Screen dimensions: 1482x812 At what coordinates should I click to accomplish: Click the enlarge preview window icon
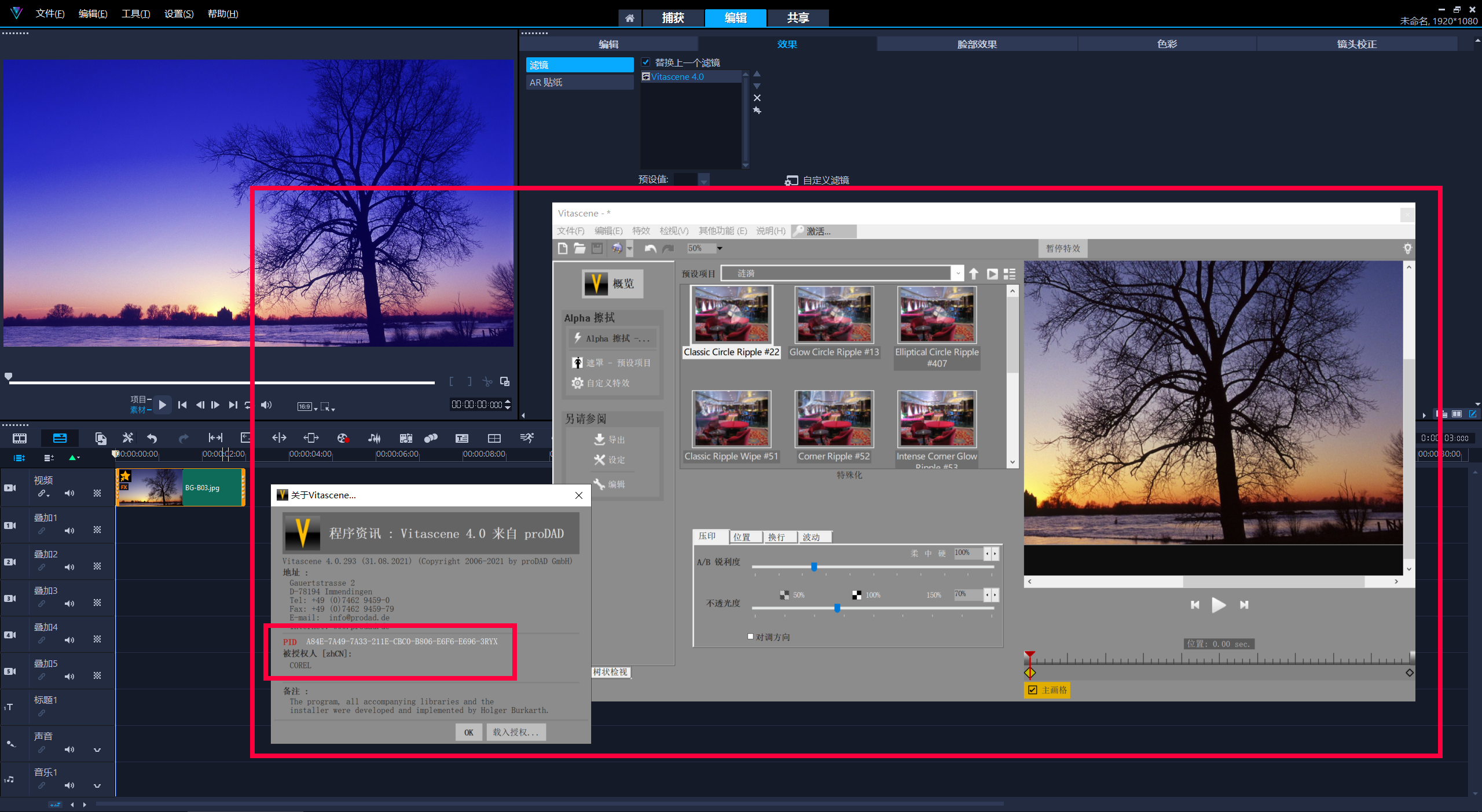click(505, 381)
